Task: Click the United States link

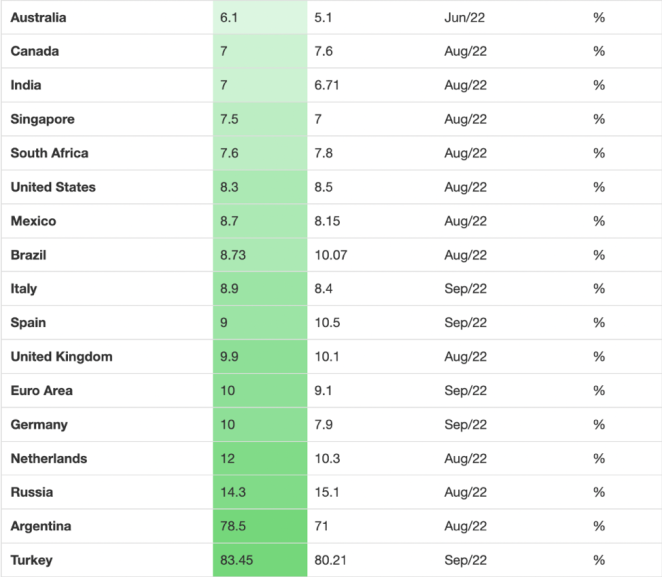Action: click(x=53, y=187)
